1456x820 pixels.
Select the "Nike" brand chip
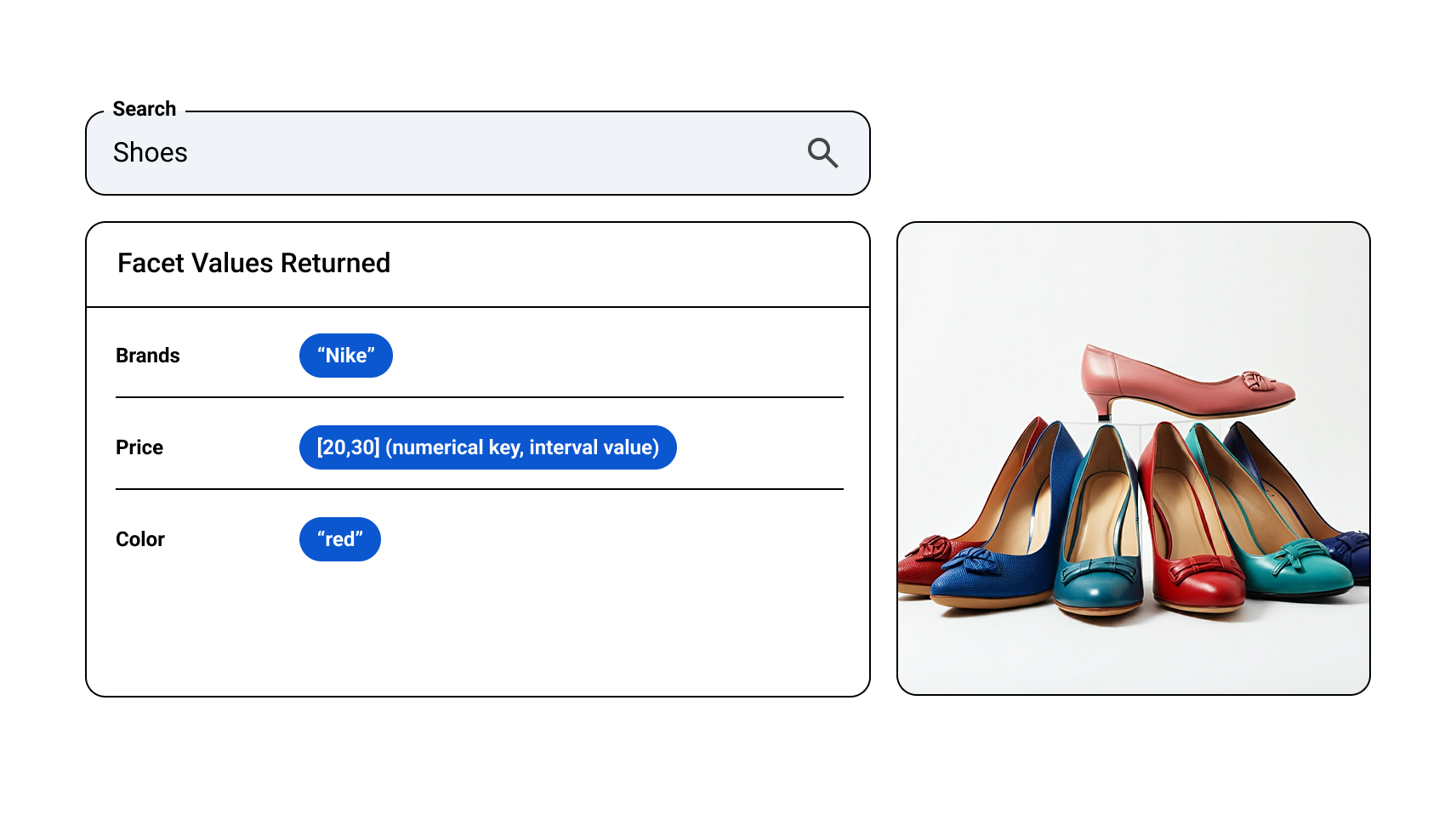(x=345, y=356)
